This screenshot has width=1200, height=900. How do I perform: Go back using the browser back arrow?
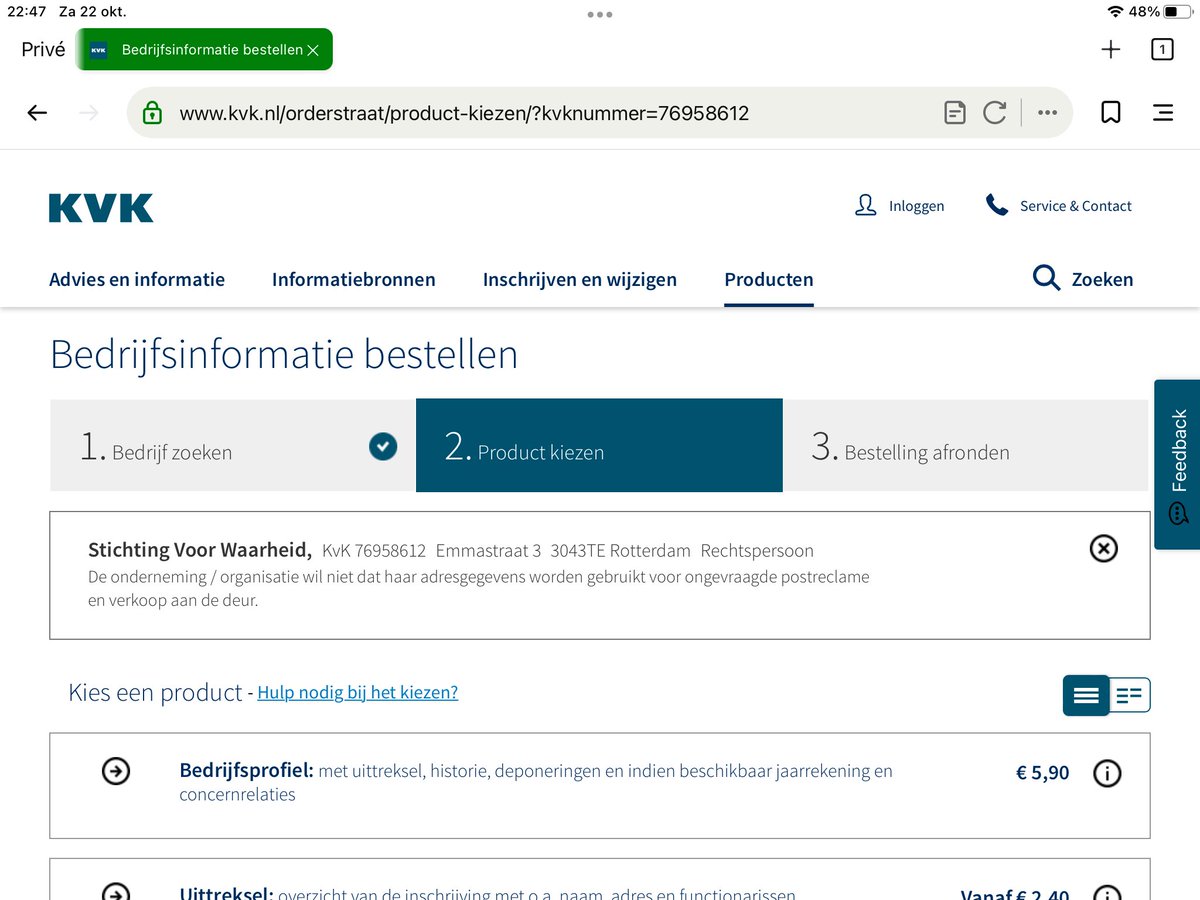[x=37, y=113]
